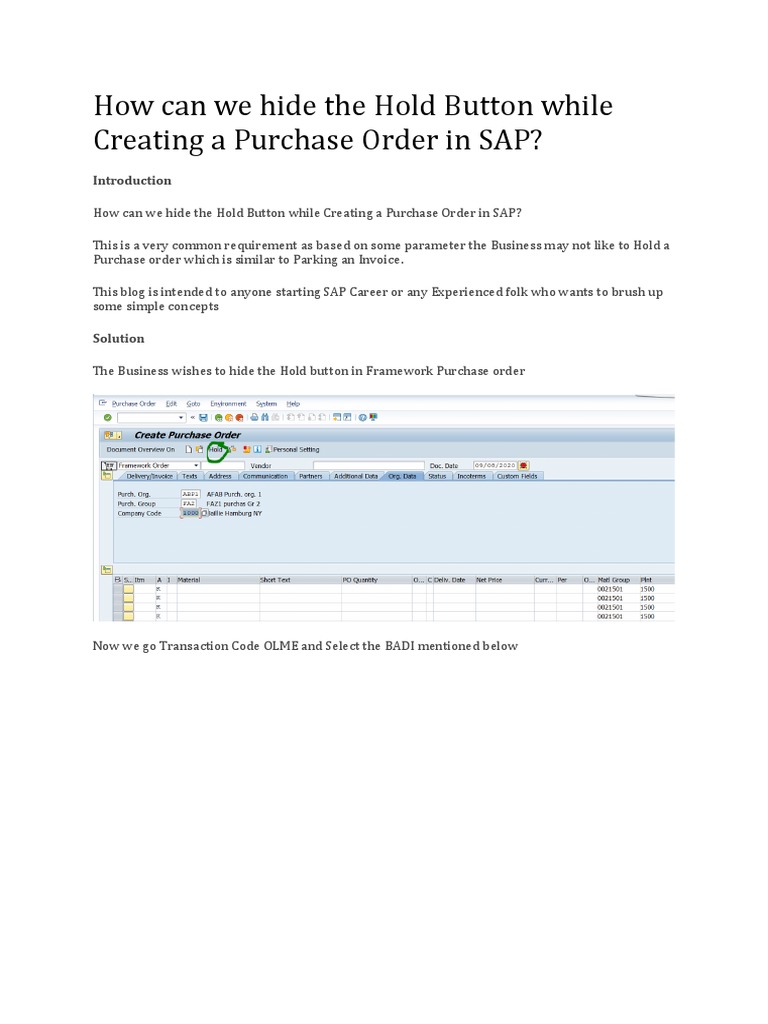Click the Matl Group column header
The height and width of the screenshot is (1024, 768).
tap(617, 580)
